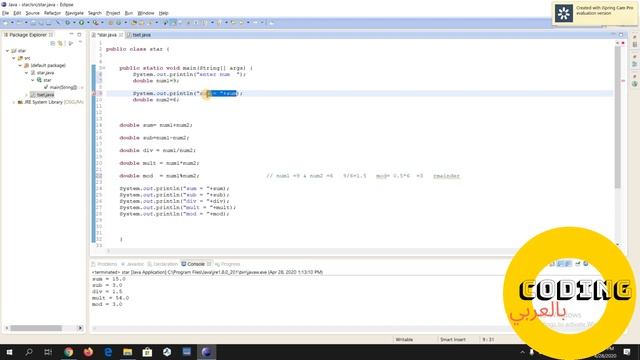640x360 pixels.
Task: Click the Search toolbar icon
Action: [x=149, y=22]
